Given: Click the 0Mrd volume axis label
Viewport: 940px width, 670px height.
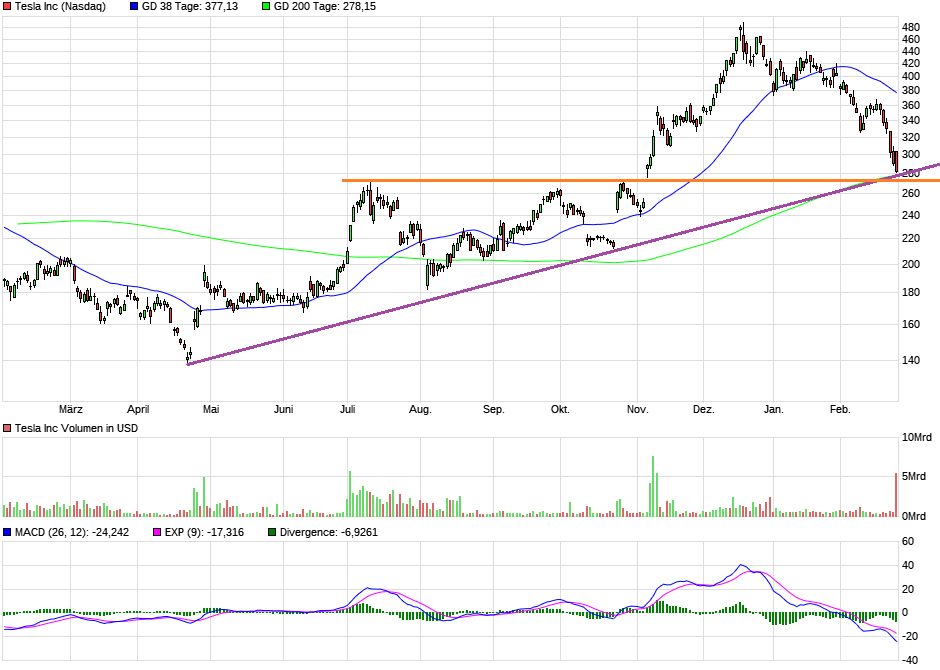Looking at the screenshot, I should [914, 516].
